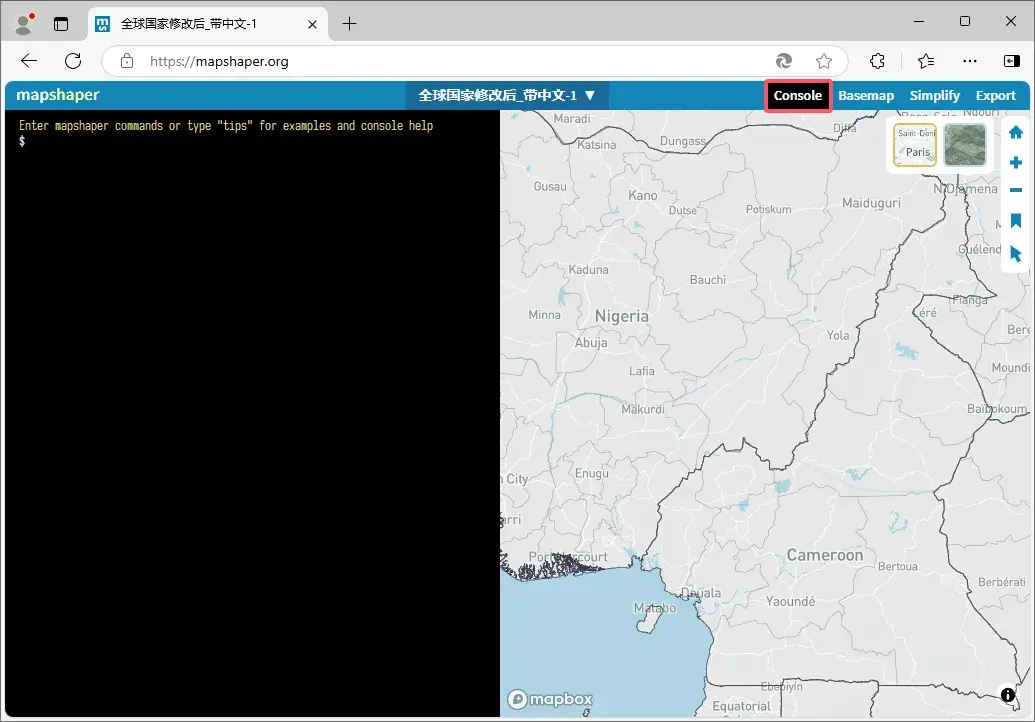
Task: Activate the arrow inspect tool
Action: 1016,253
